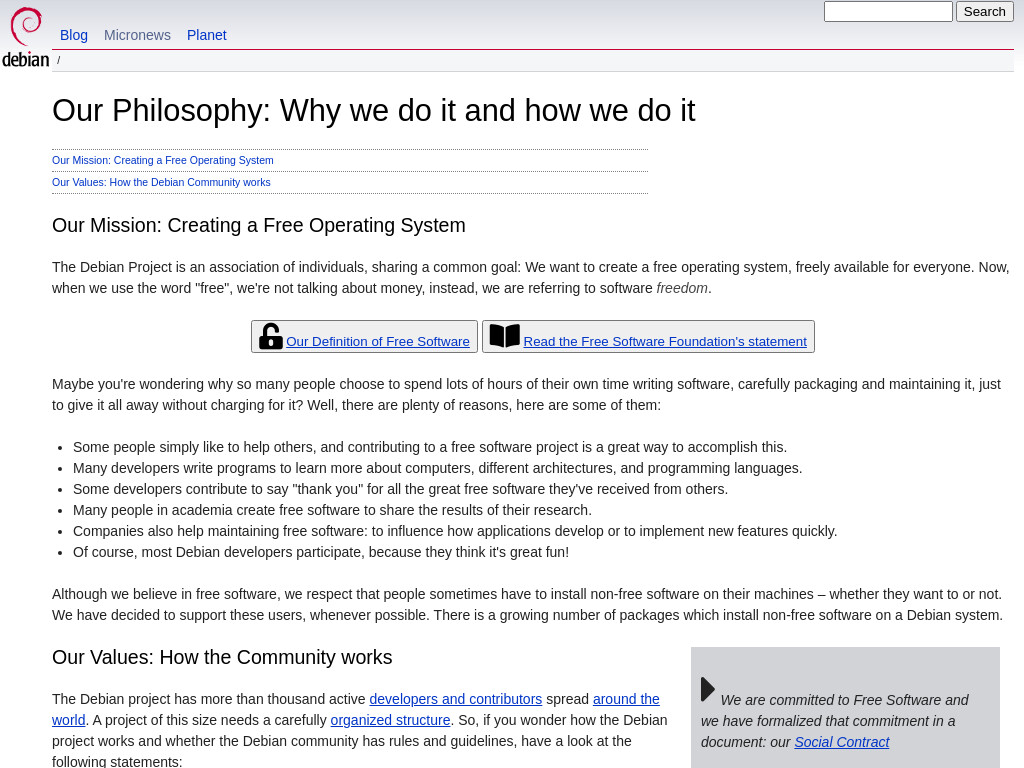Follow the developers and contributors link
This screenshot has width=1024, height=768.
click(456, 699)
